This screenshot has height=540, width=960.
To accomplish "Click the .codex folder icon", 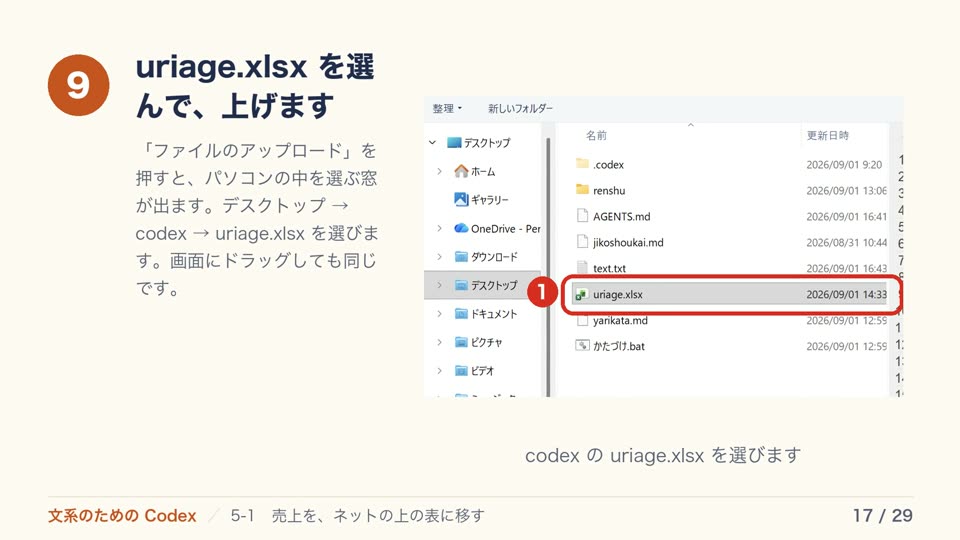I will tap(582, 163).
